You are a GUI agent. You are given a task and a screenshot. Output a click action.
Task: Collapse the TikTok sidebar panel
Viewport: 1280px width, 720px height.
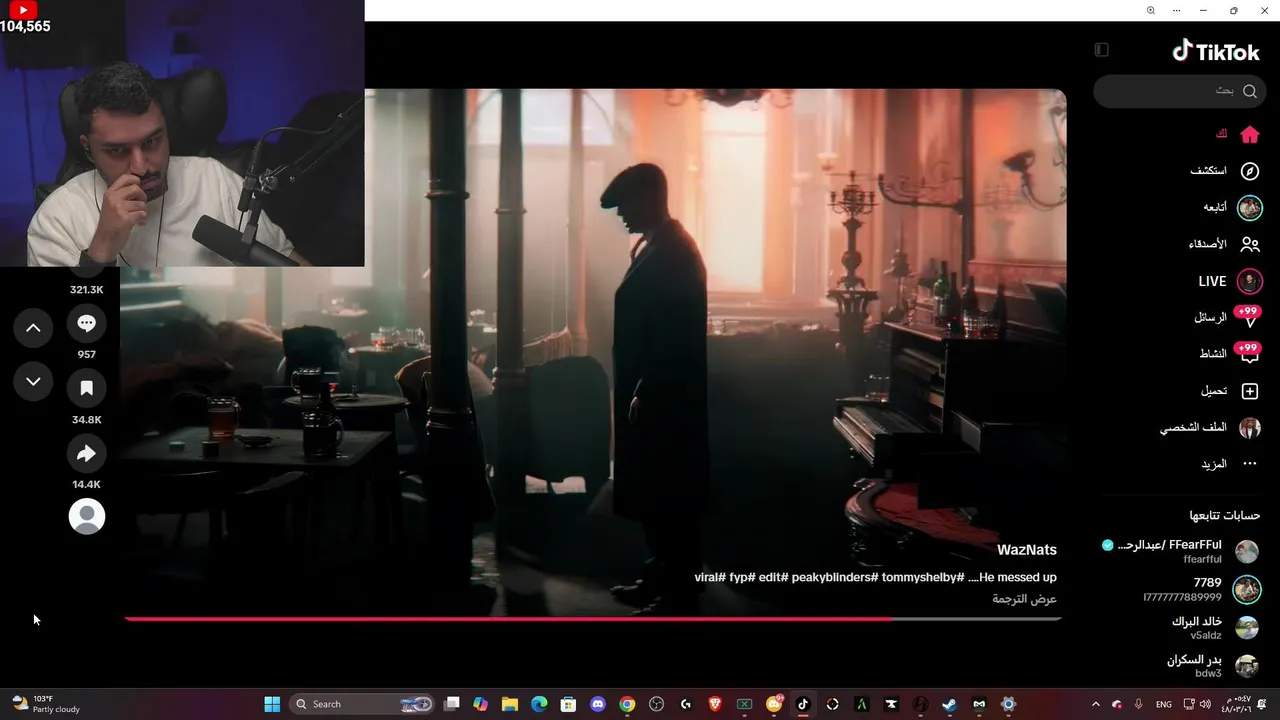click(1101, 50)
